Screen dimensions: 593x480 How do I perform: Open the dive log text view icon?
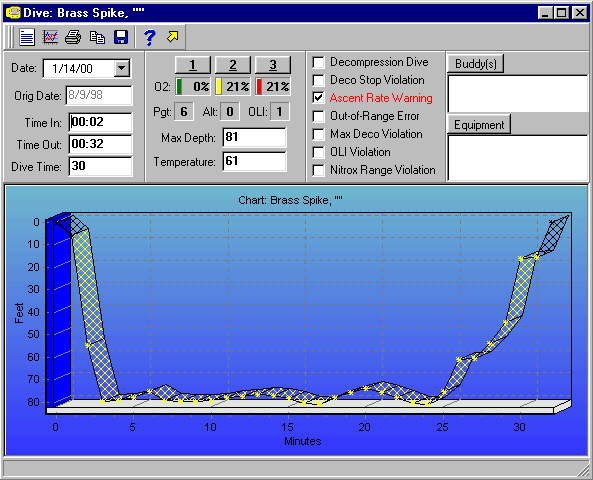[x=27, y=37]
